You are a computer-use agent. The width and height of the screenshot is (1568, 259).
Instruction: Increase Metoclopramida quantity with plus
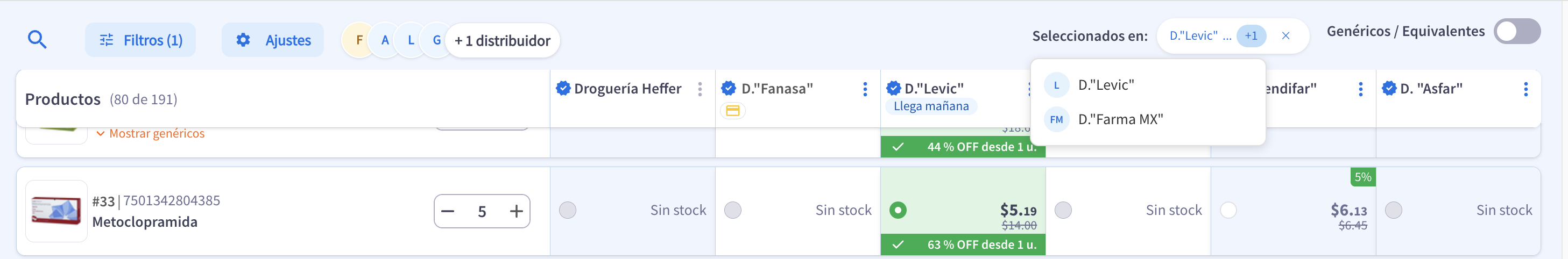point(516,212)
